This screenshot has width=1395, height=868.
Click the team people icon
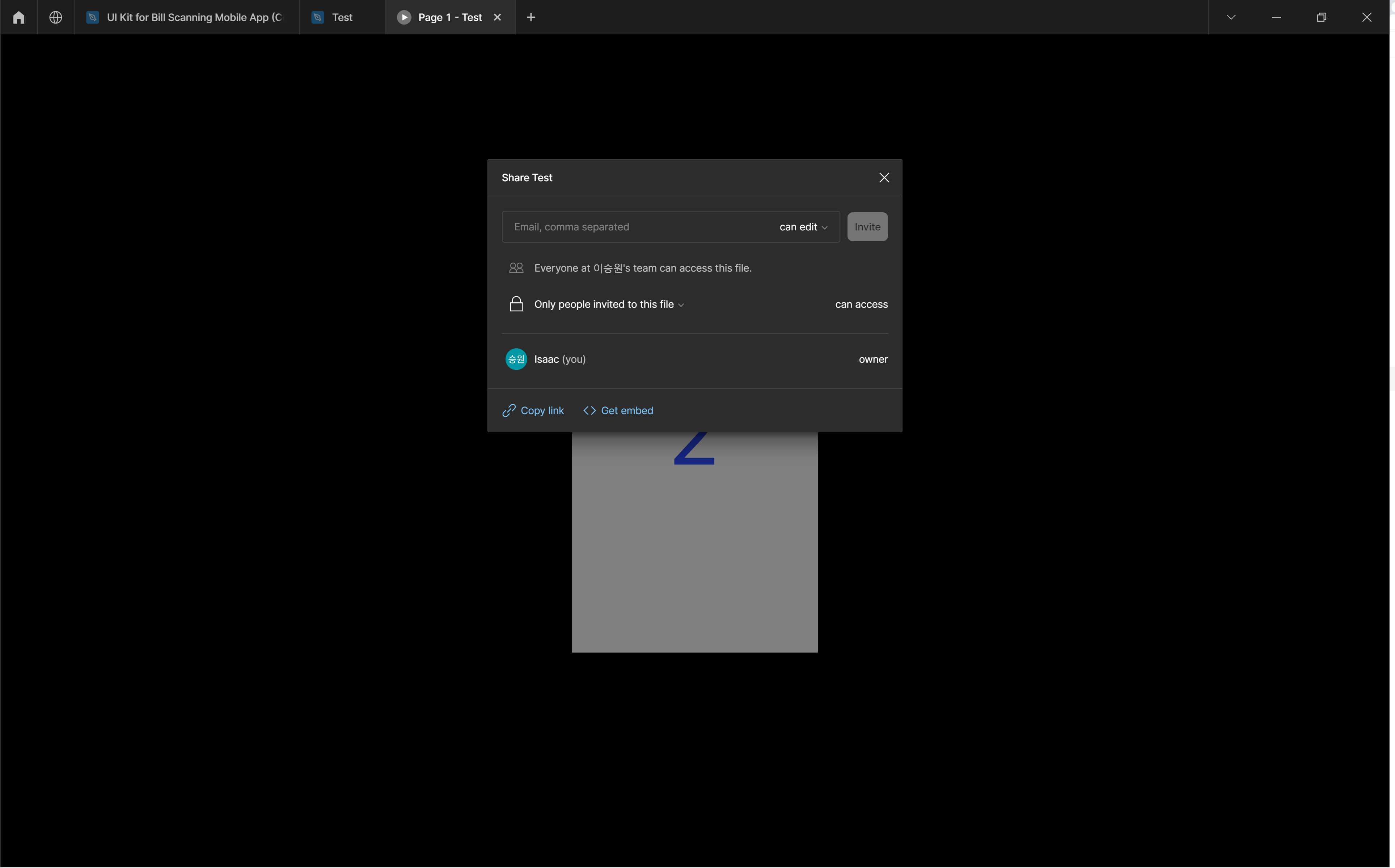pyautogui.click(x=516, y=268)
